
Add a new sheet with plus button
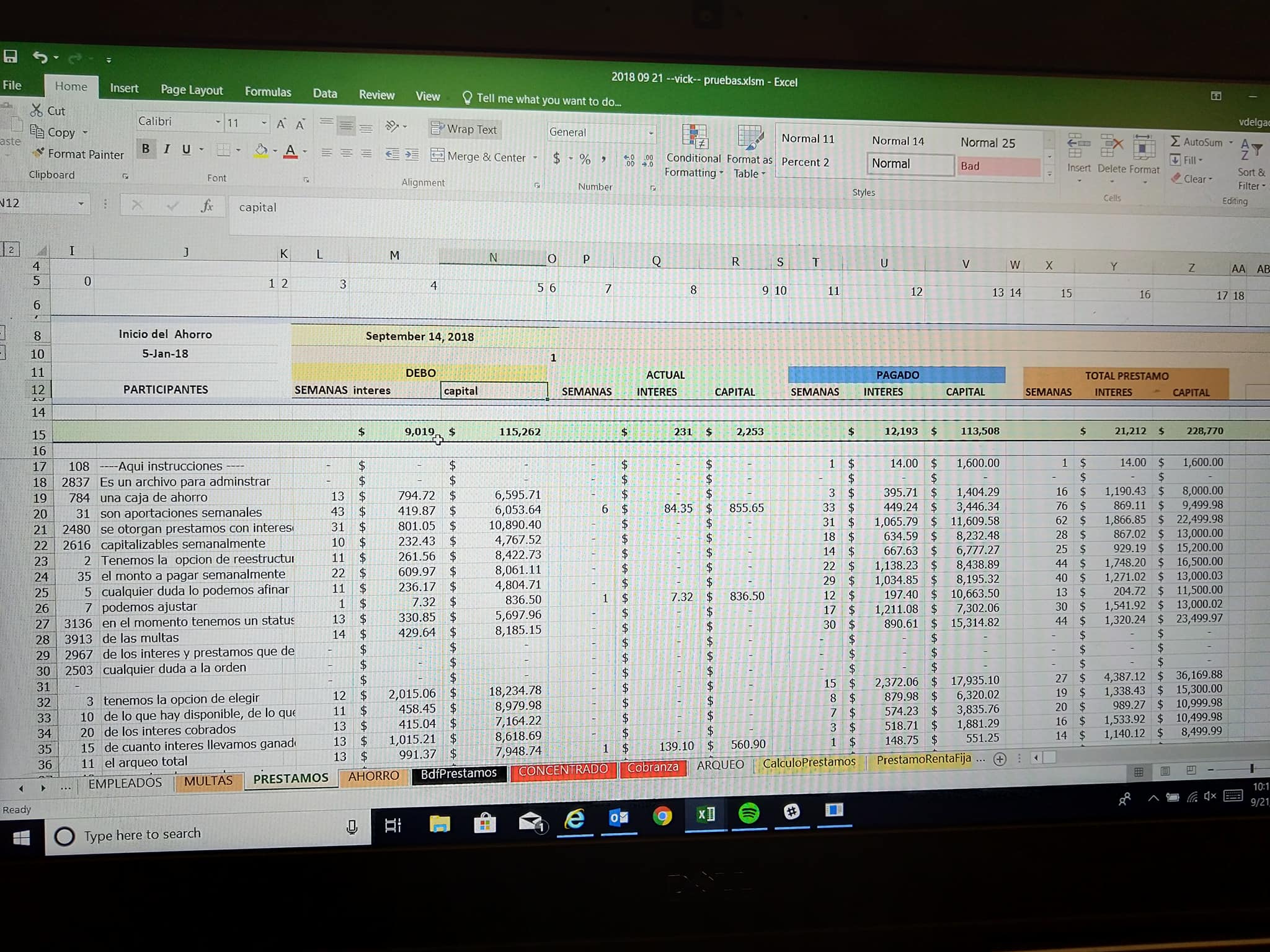click(x=1000, y=759)
